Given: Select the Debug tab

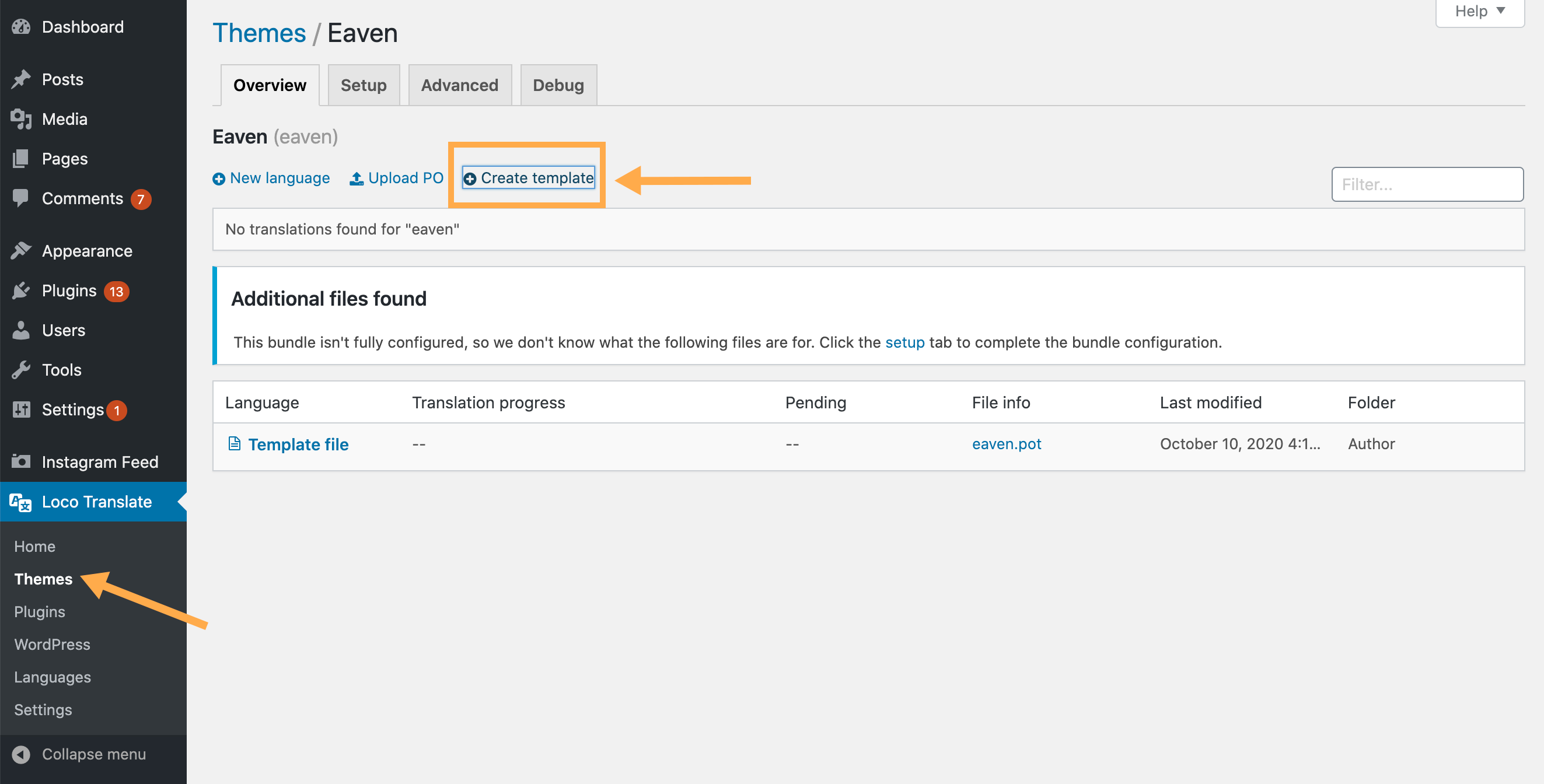Looking at the screenshot, I should 558,85.
